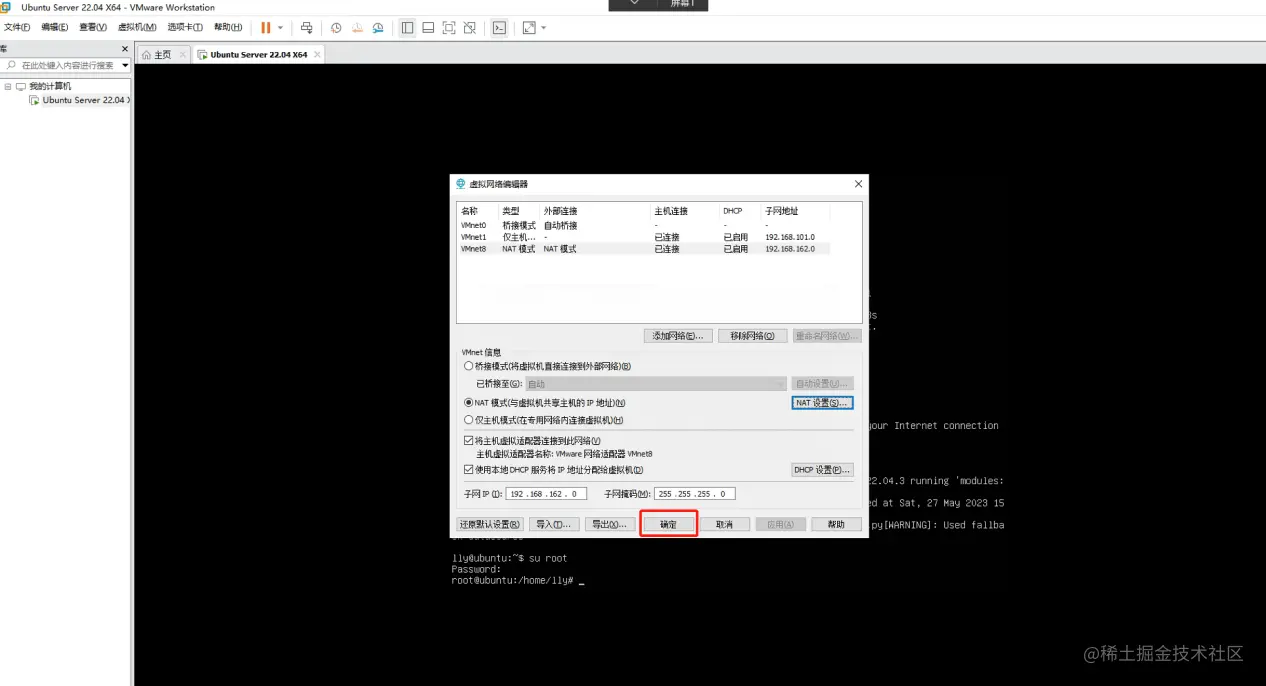
Task: Click the 子网 IP address field
Action: click(x=546, y=494)
